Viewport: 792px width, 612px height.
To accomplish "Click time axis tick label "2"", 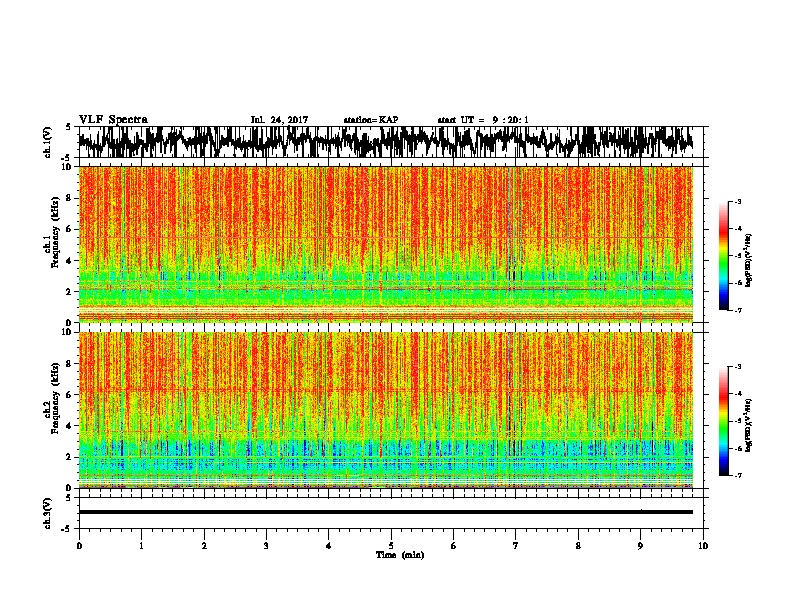I will tap(204, 546).
